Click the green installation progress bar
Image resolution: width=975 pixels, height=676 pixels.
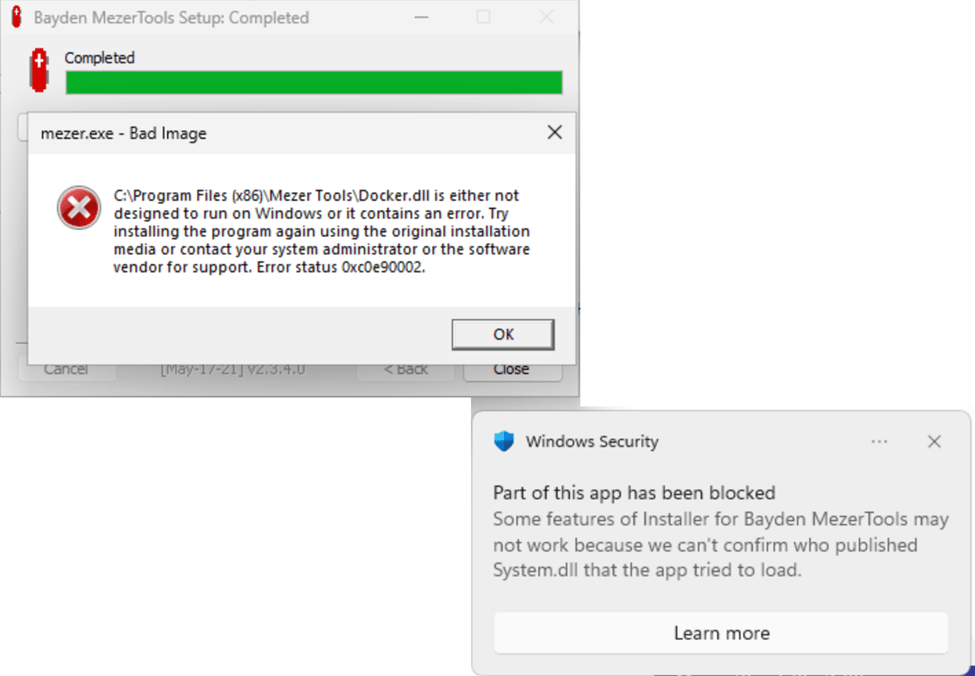[x=314, y=83]
